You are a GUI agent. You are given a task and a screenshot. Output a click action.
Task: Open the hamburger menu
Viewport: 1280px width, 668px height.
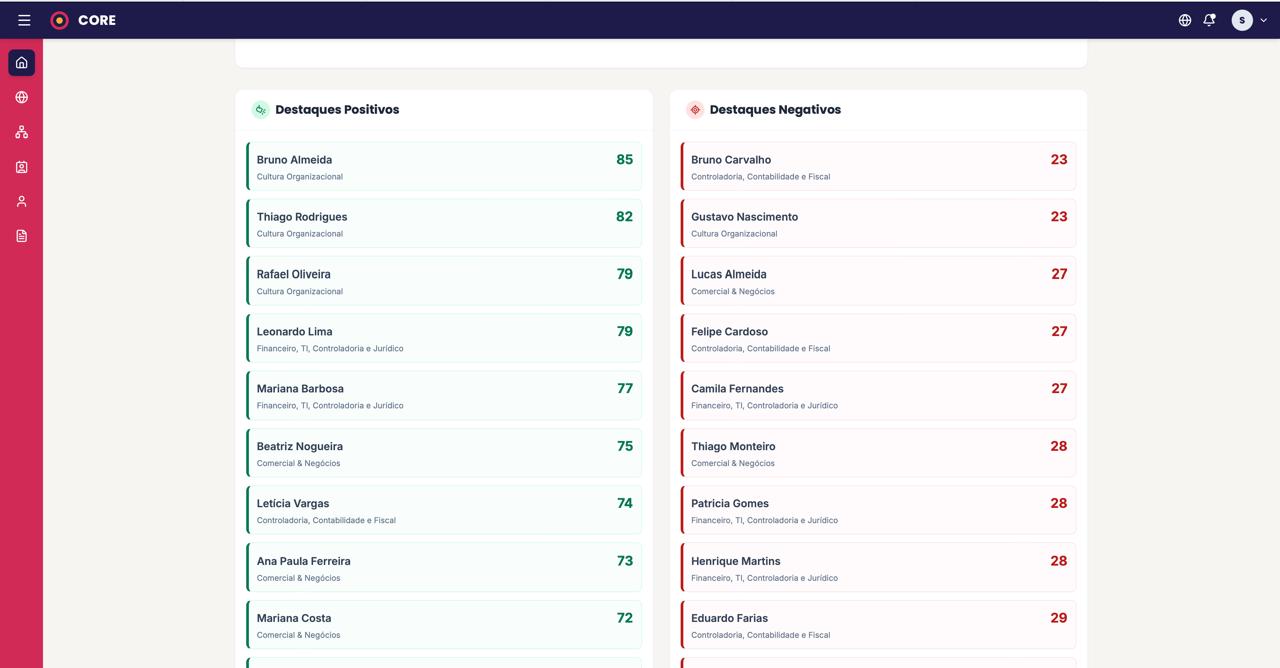pos(24,20)
